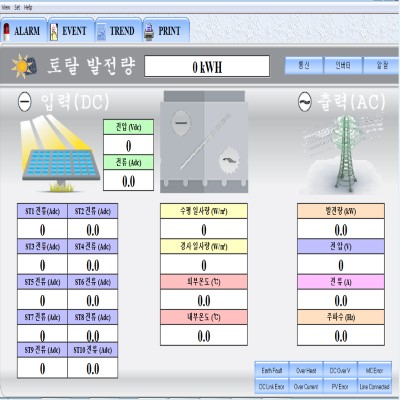Click the sun and solar panel logo icon
Screen dimensions: 400x400
tap(23, 66)
